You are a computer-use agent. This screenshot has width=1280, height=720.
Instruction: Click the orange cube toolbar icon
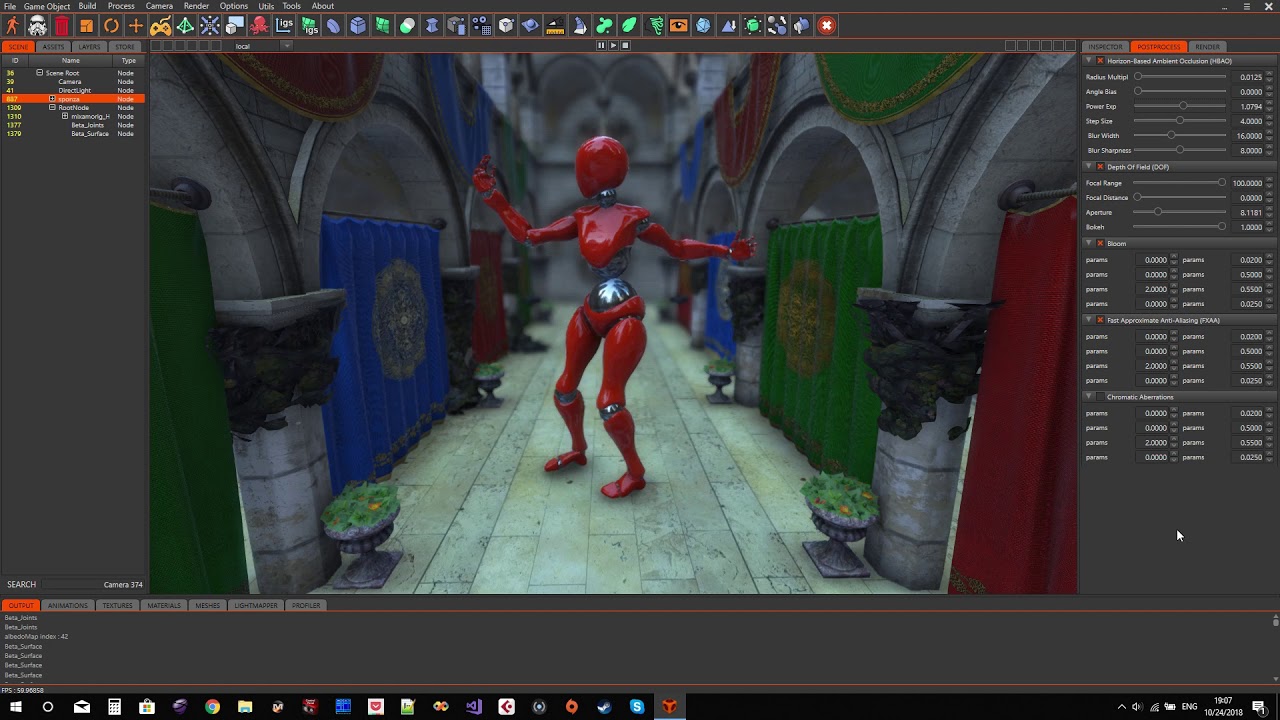point(86,25)
